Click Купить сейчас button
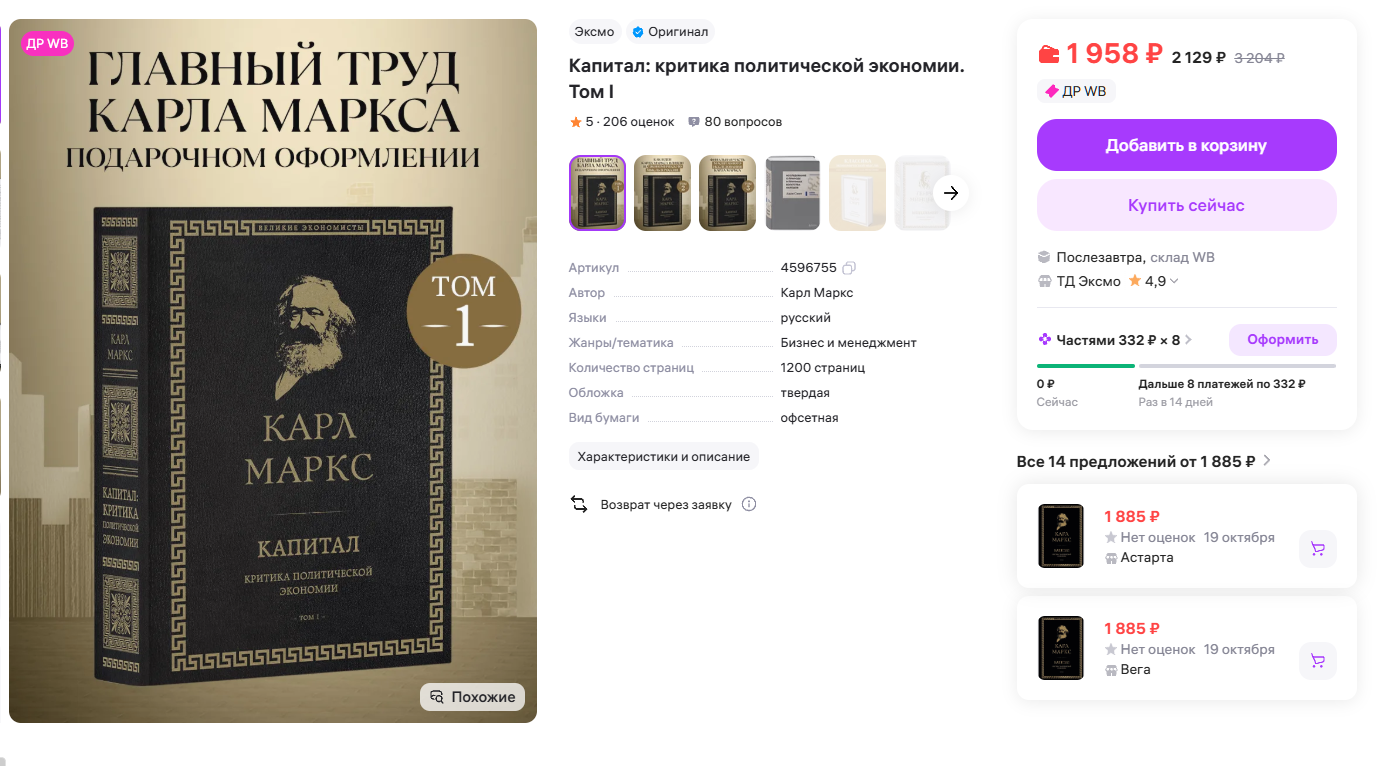1381x766 pixels. (x=1187, y=205)
